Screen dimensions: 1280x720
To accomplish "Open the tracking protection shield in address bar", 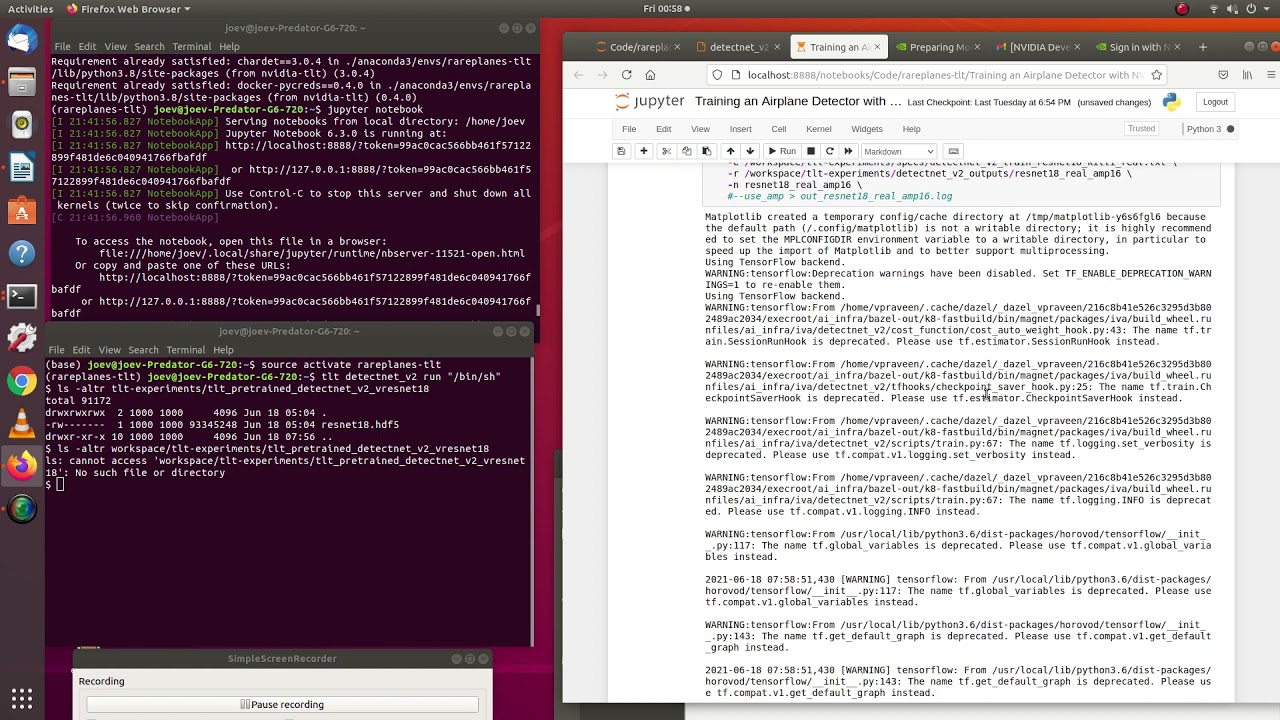I will [x=717, y=75].
